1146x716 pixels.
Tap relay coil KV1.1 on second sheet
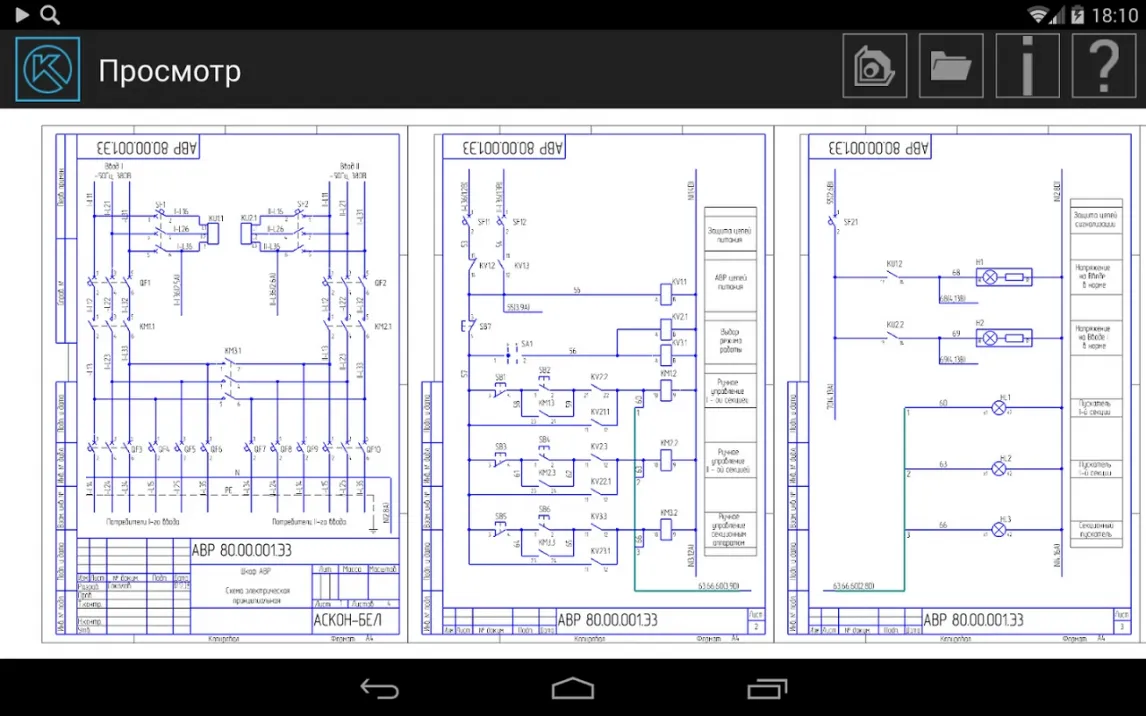(666, 295)
